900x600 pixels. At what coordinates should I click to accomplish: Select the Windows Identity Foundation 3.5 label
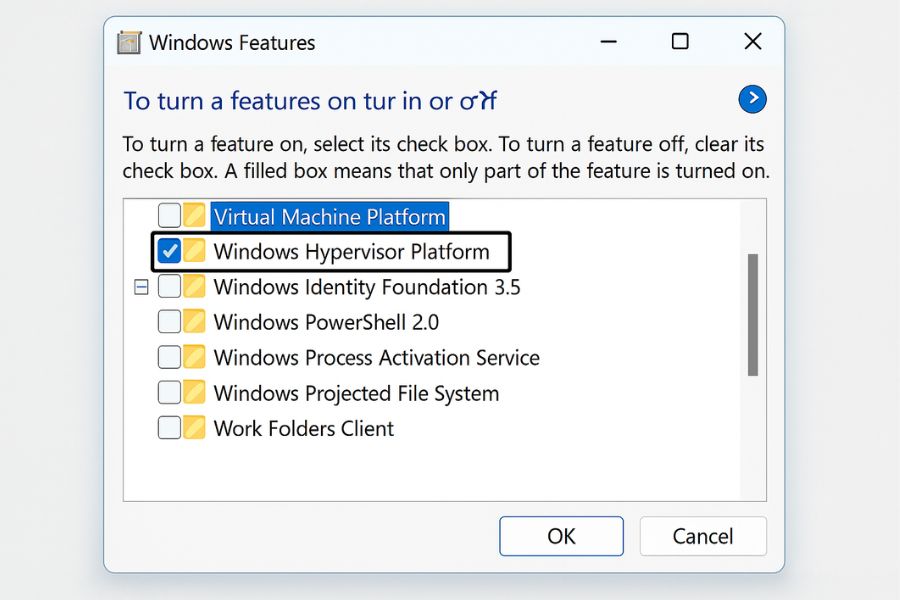[x=367, y=287]
